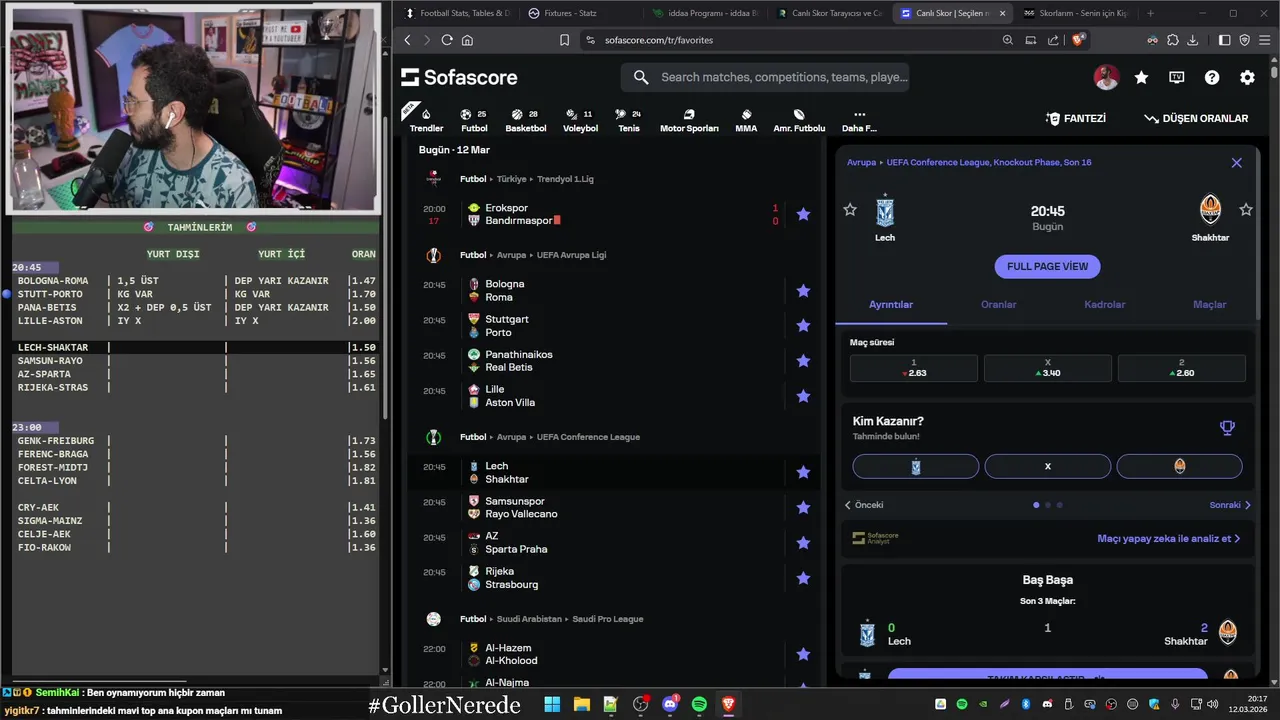Unfavorite the Erokspor-Bandırmaspor match
Viewport: 1280px width, 720px height.
pyautogui.click(x=803, y=214)
